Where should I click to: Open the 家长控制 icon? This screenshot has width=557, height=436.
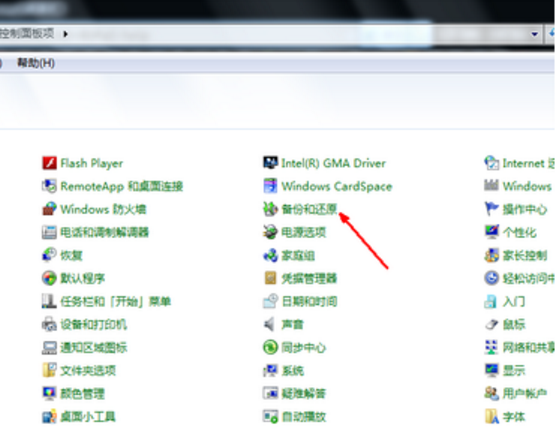click(492, 255)
